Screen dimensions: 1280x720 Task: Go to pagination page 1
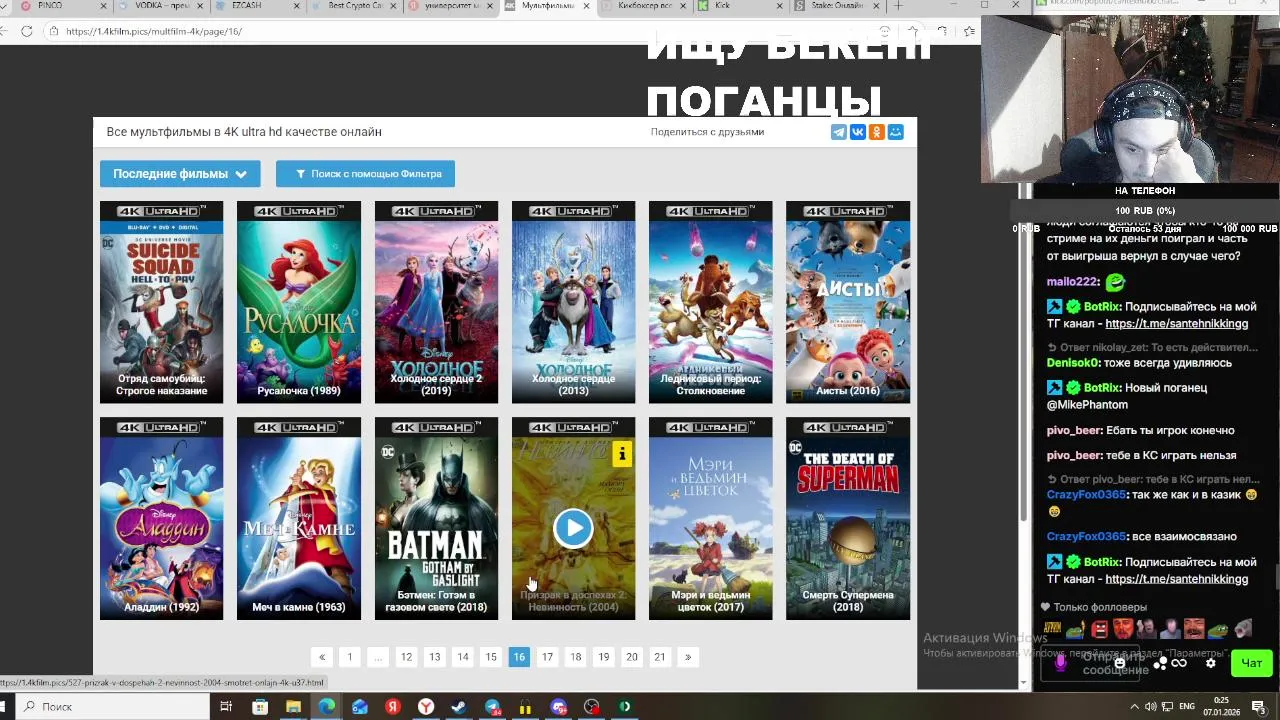(350, 657)
